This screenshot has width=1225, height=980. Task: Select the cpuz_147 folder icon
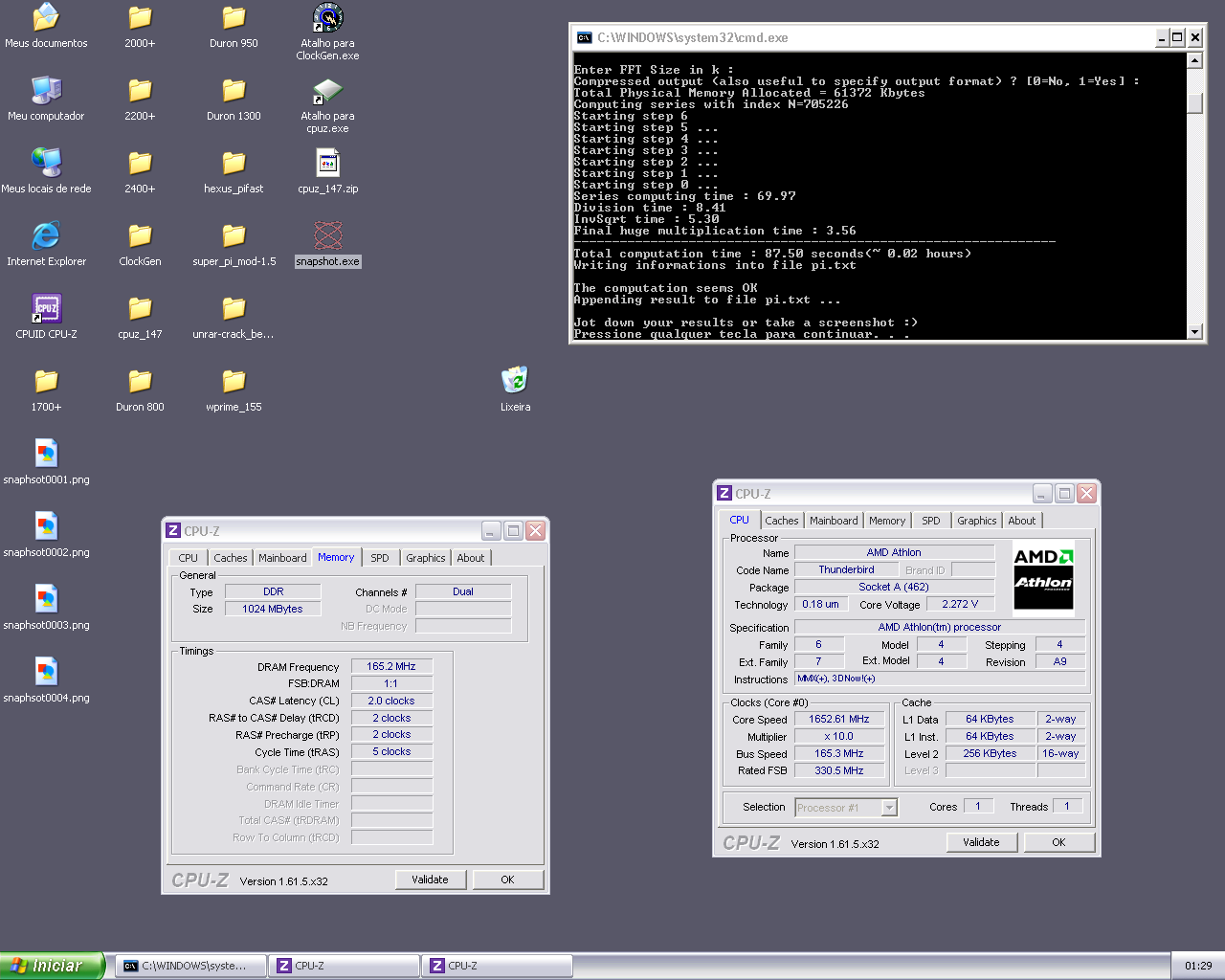coord(140,317)
